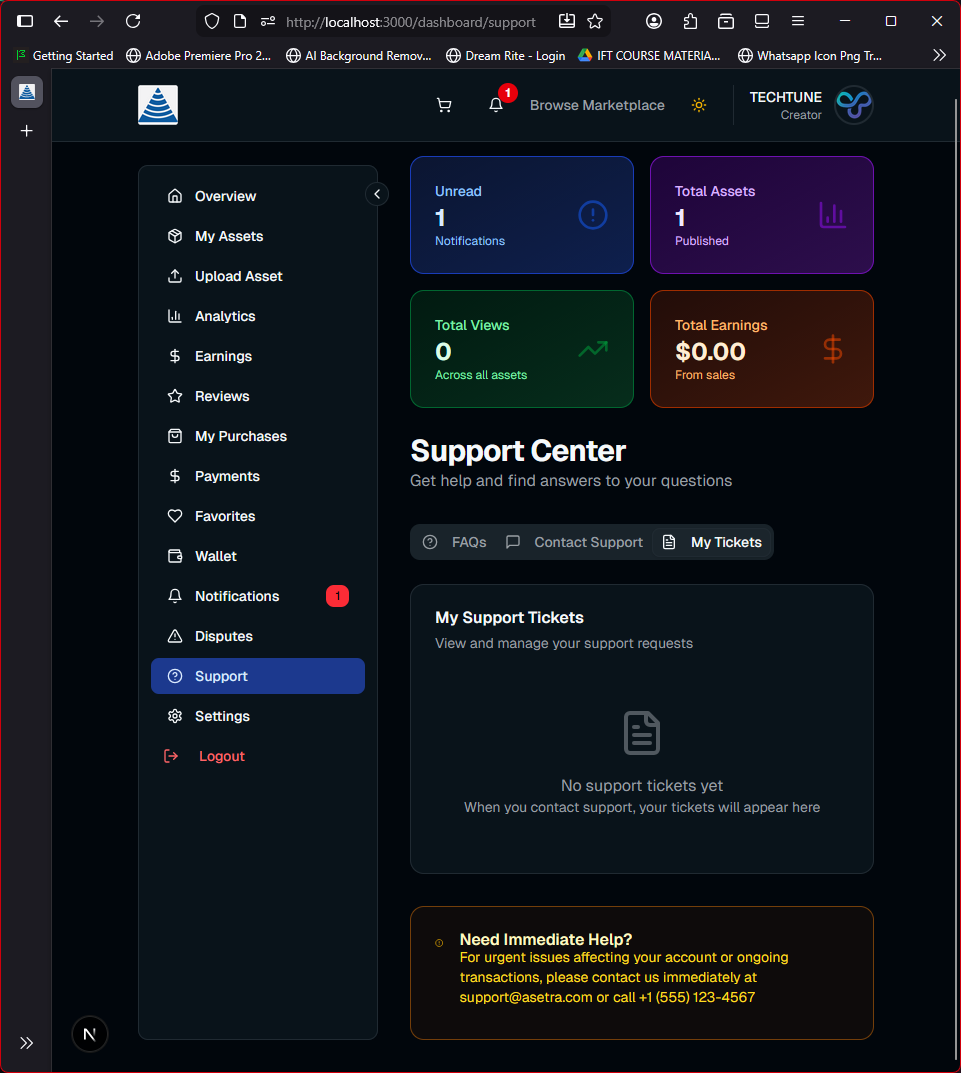Expand browser bookmarks overflow chevron
Image resolution: width=961 pixels, height=1073 pixels.
coord(939,56)
